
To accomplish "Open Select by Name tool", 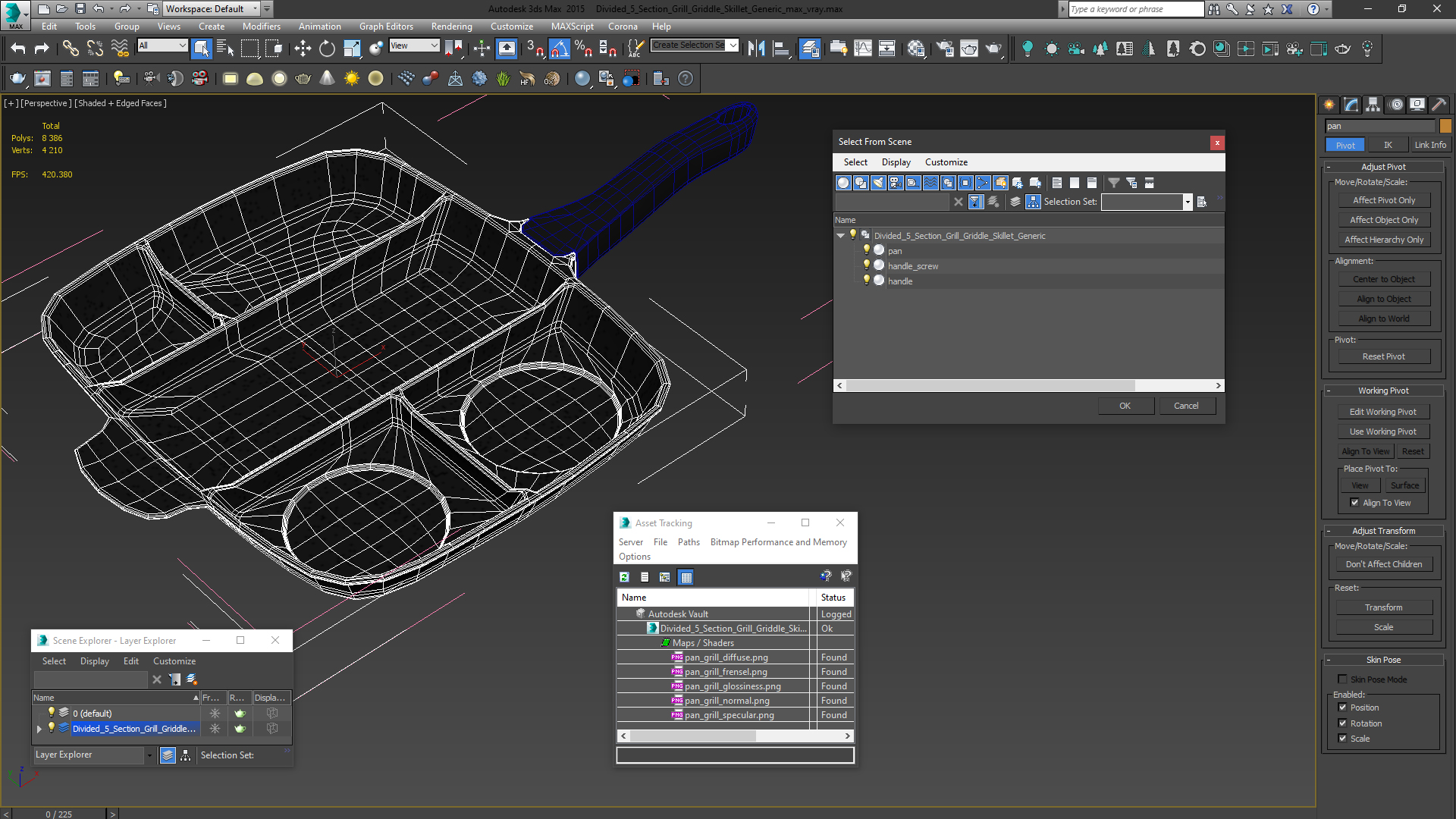I will point(225,49).
